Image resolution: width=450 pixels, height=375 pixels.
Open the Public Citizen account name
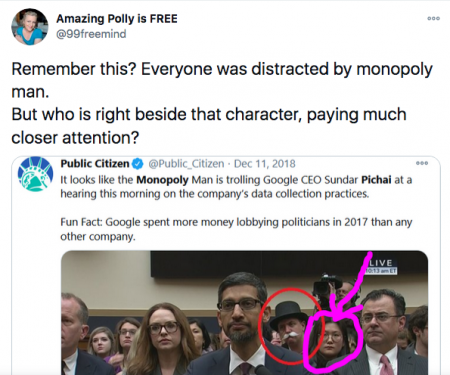click(x=95, y=164)
